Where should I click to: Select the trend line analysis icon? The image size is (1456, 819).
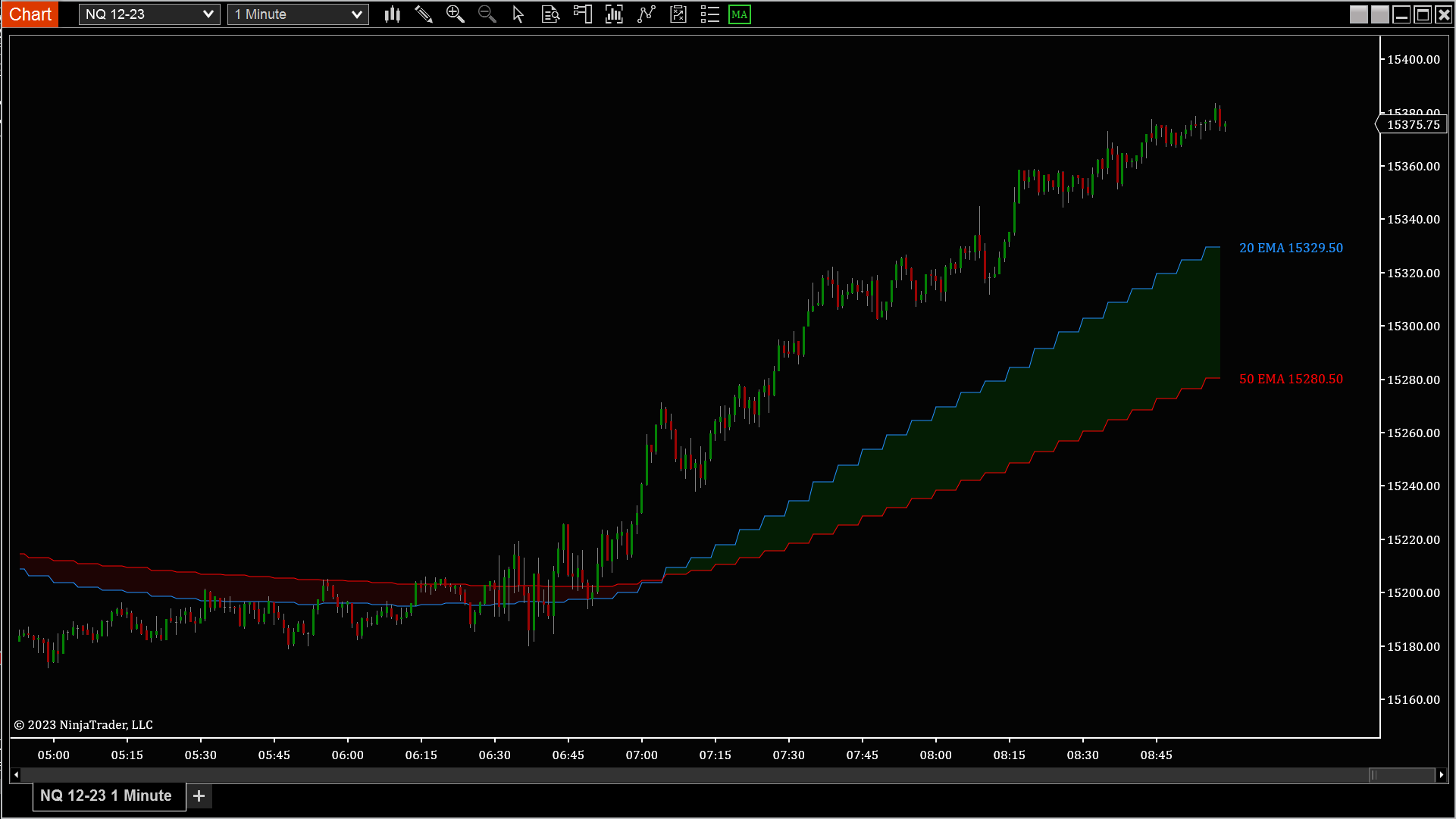(x=646, y=14)
